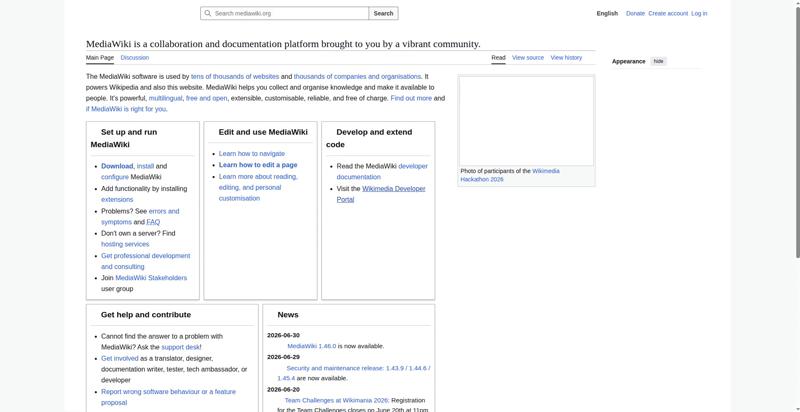The height and width of the screenshot is (412, 800).
Task: Open the support desk link
Action: click(180, 347)
